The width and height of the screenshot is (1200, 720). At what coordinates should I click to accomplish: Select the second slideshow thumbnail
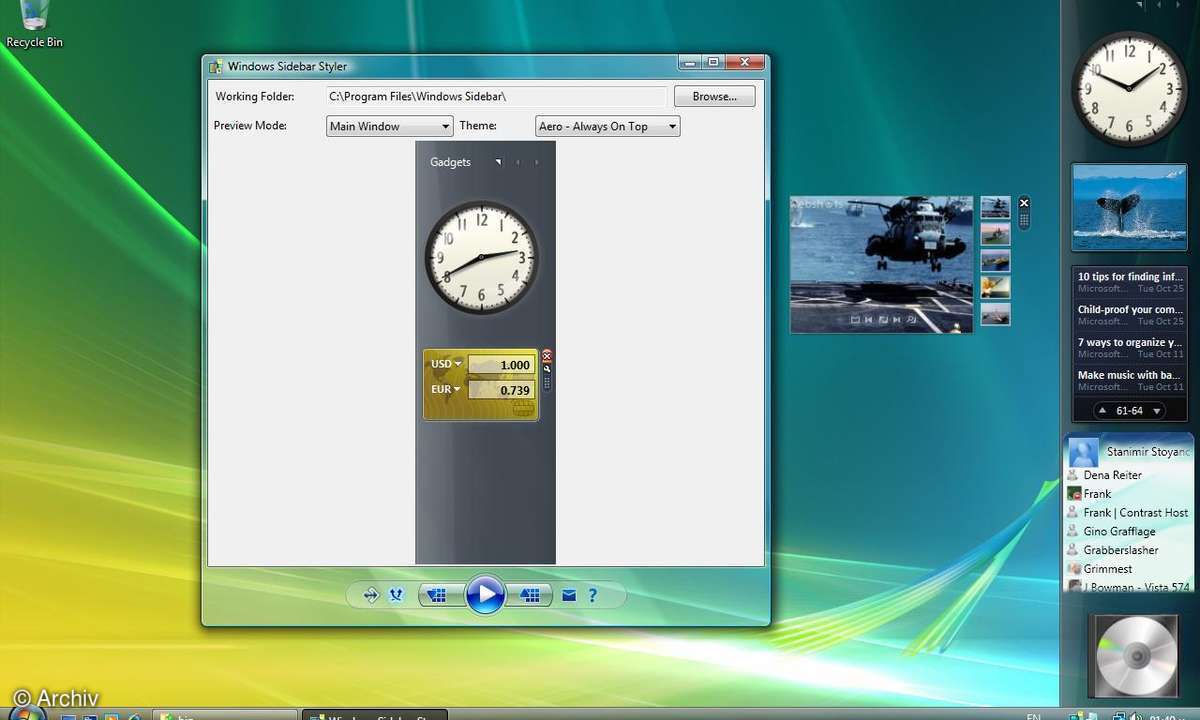(995, 234)
